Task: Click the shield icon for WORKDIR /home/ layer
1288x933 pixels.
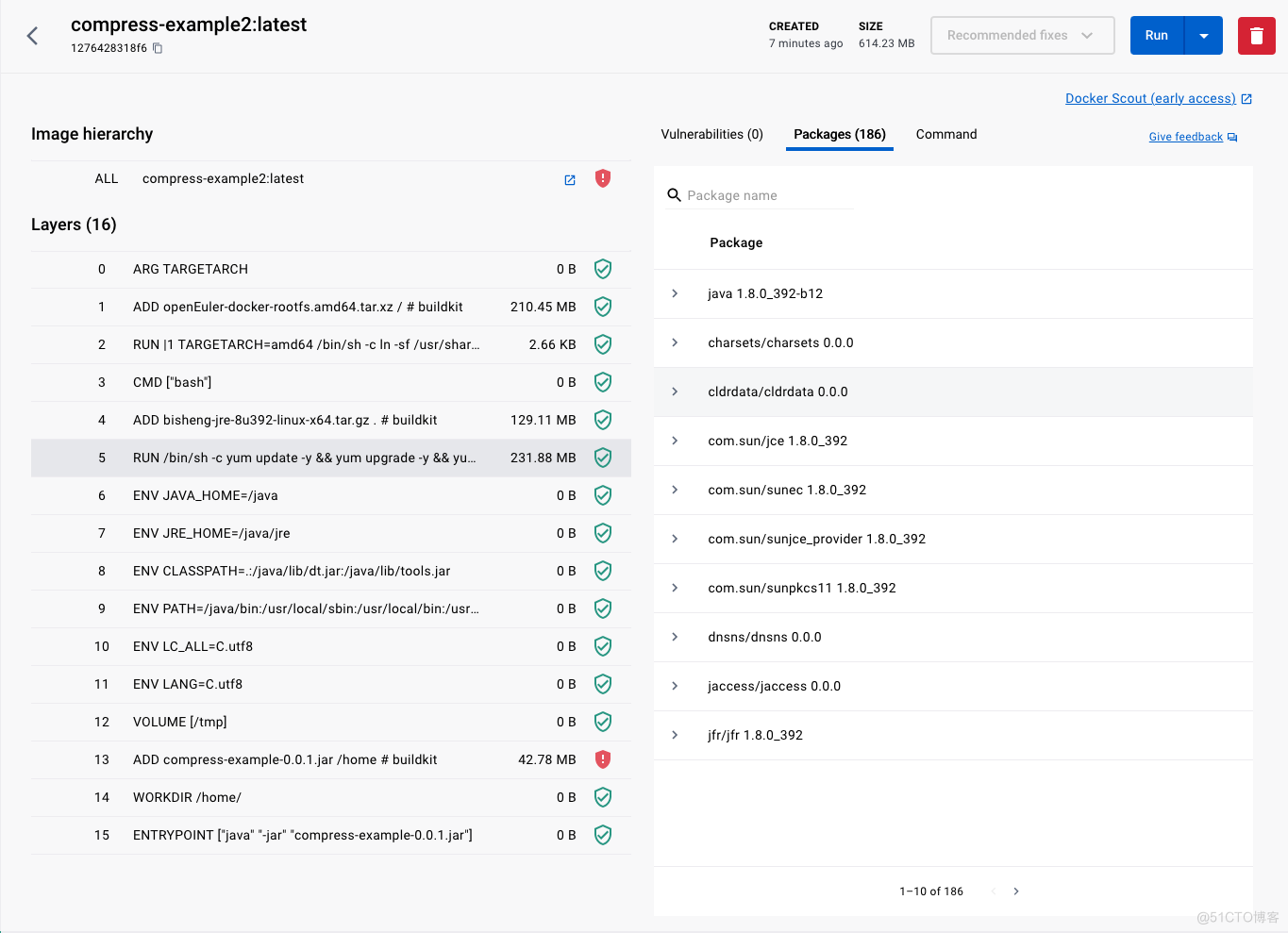Action: click(x=603, y=797)
